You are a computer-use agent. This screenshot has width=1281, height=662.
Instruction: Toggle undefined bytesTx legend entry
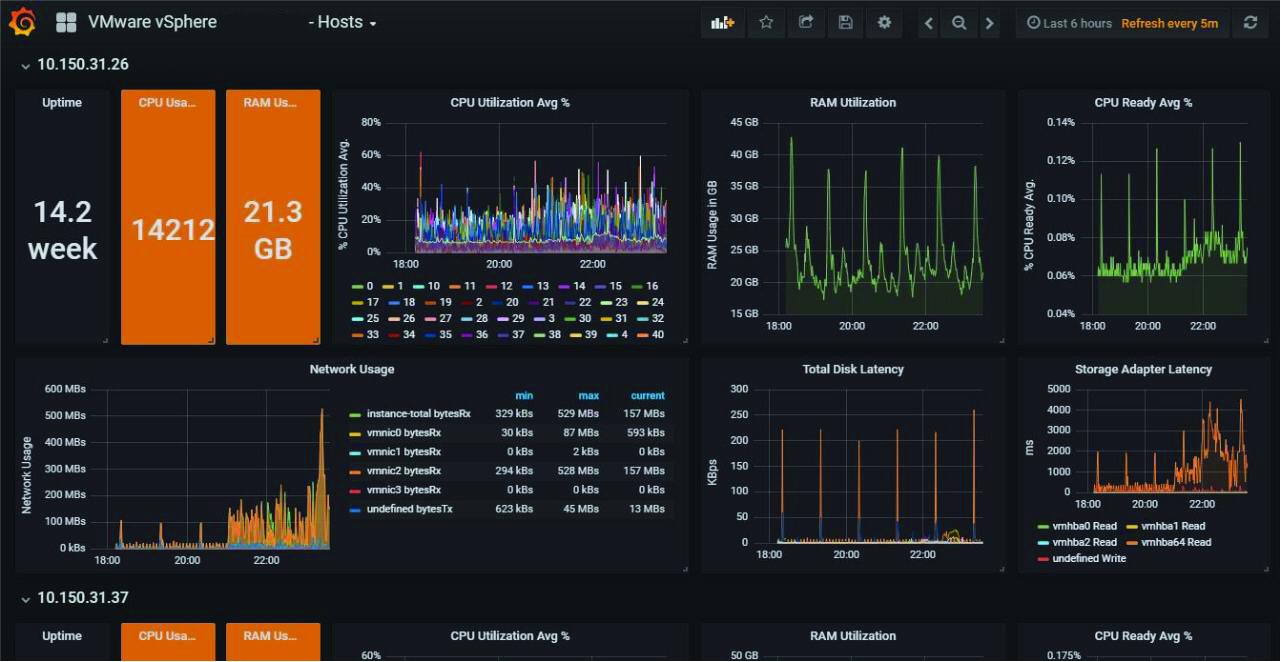coord(400,509)
